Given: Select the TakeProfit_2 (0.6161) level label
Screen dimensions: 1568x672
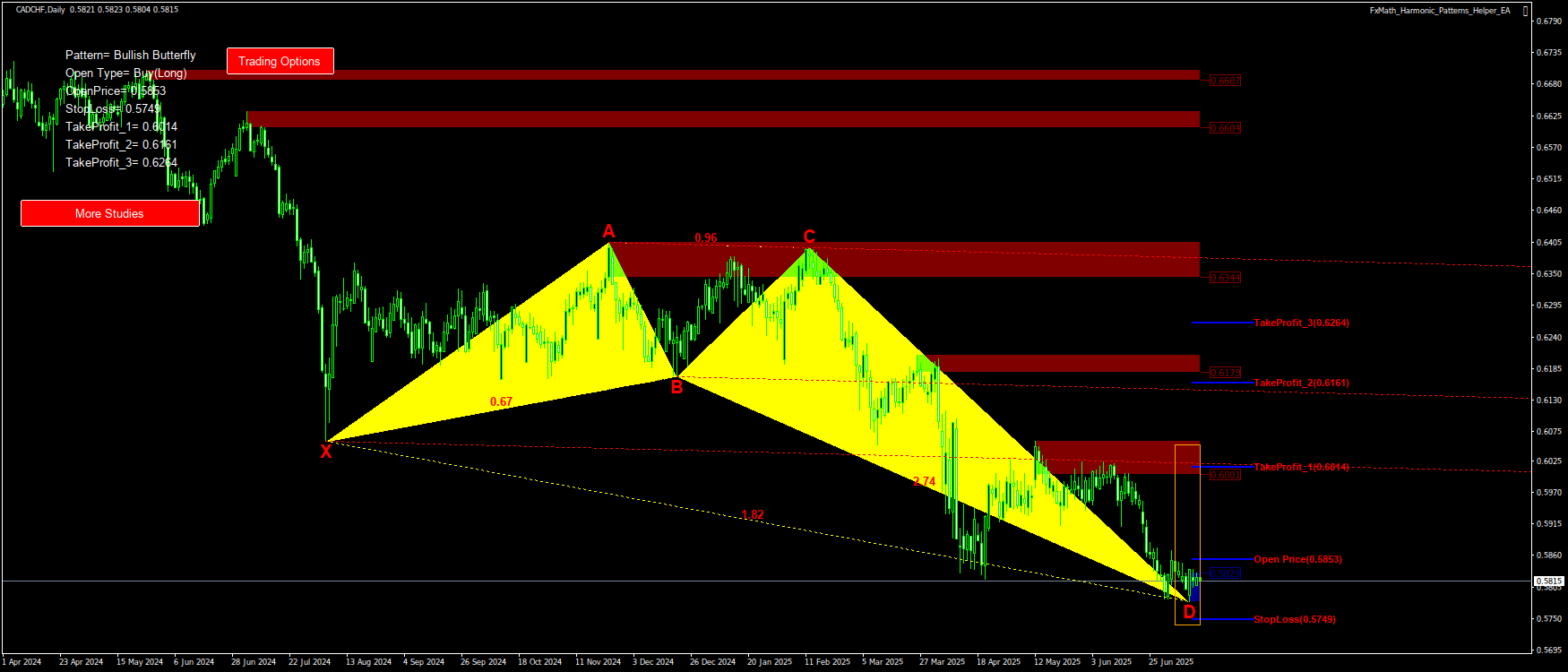Looking at the screenshot, I should (x=1301, y=383).
